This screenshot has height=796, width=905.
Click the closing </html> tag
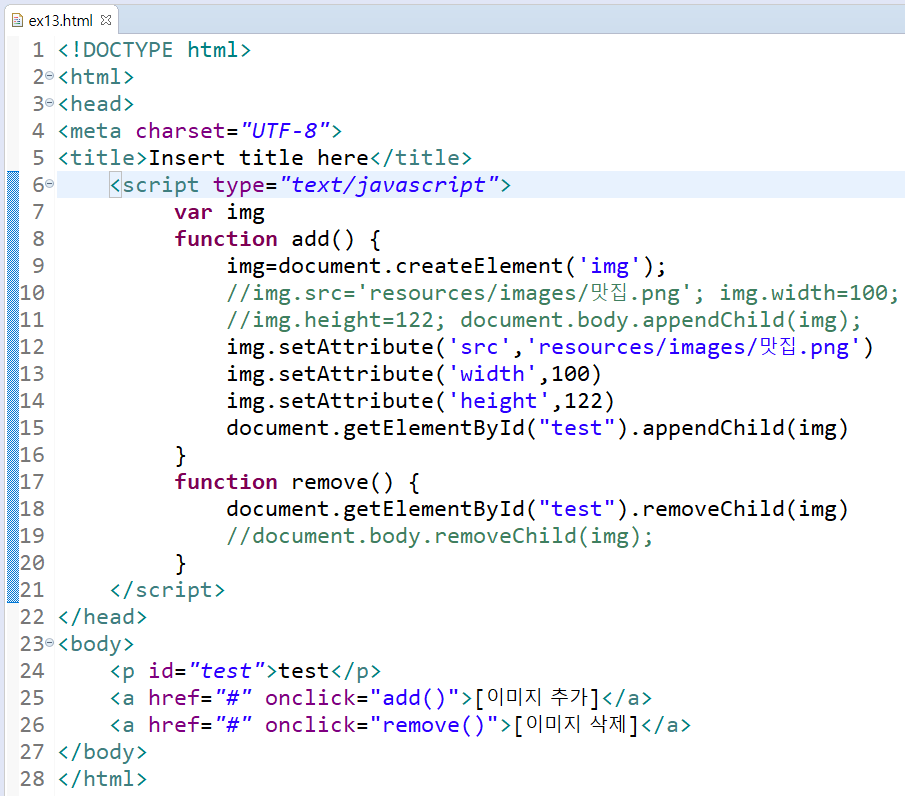tap(103, 779)
